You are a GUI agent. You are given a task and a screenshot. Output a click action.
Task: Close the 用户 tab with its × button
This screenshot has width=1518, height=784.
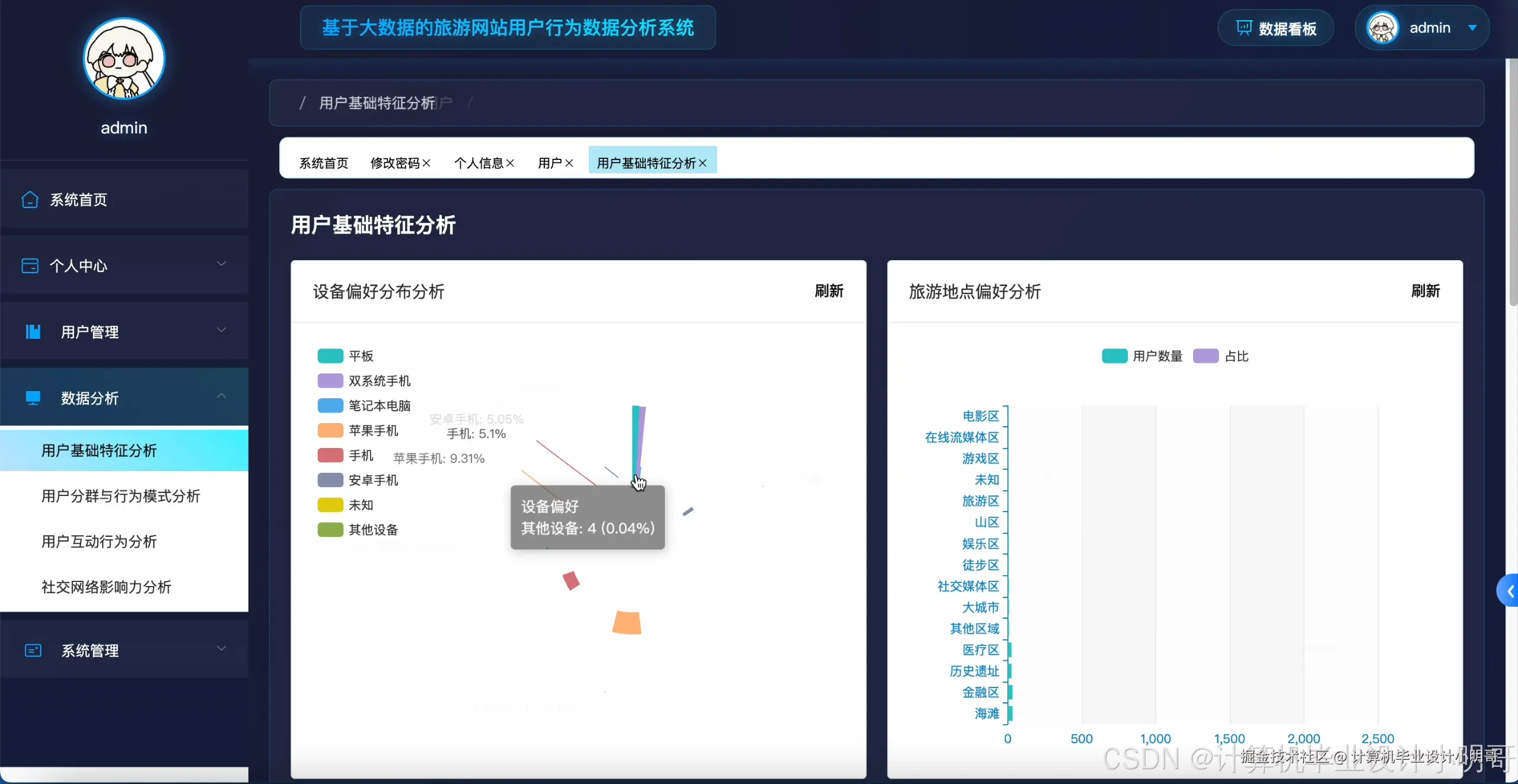click(570, 163)
